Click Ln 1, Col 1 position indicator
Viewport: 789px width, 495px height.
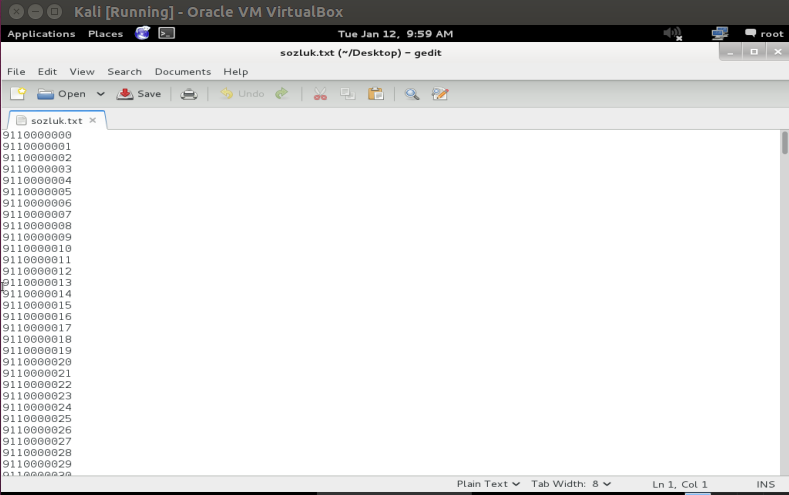pos(680,484)
